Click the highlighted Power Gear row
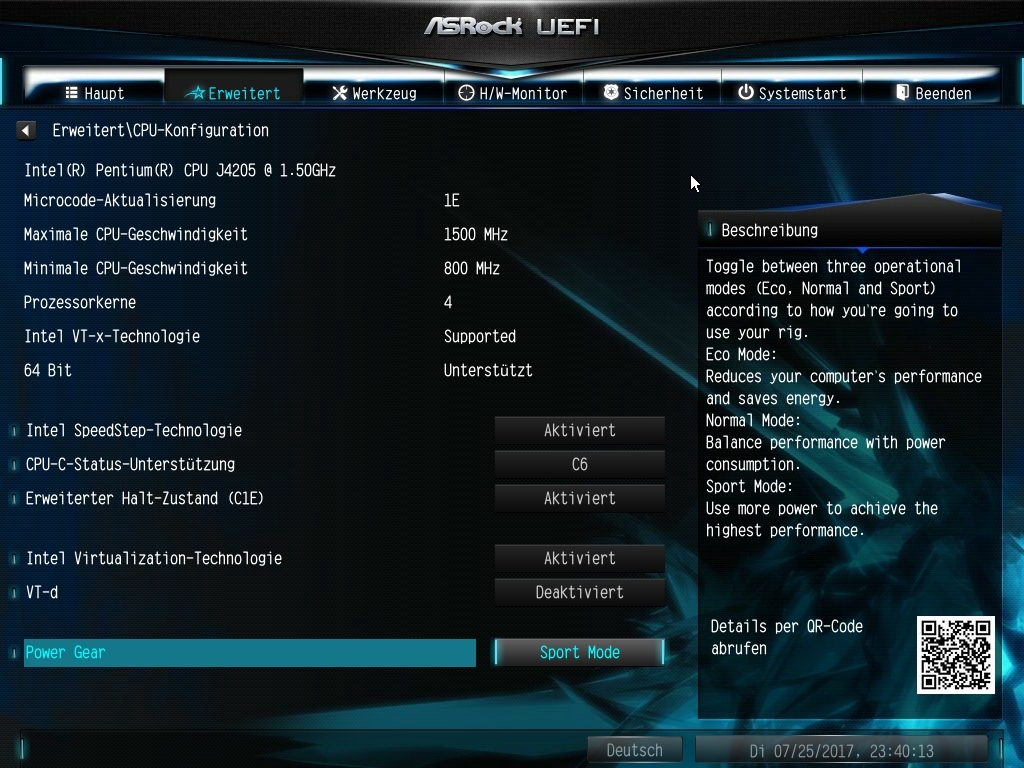This screenshot has height=768, width=1024. pos(249,652)
